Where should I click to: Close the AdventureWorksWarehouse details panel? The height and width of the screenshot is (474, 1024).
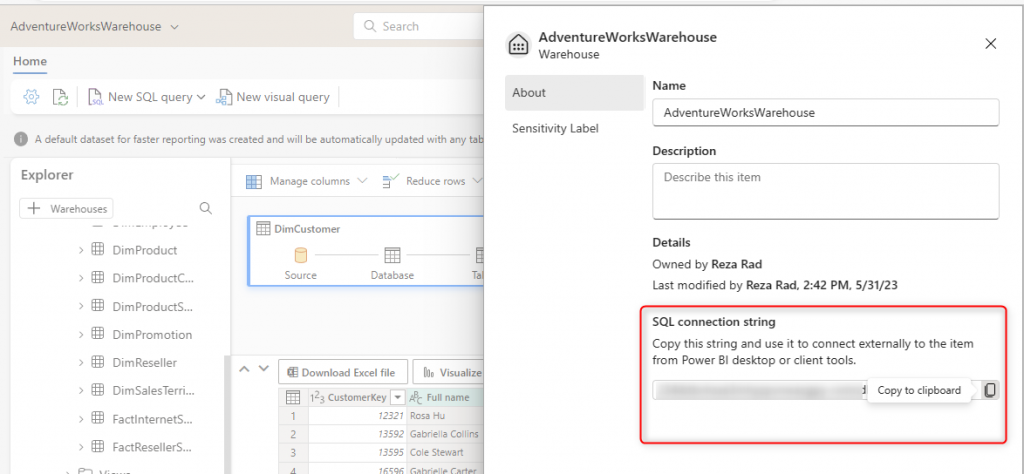click(990, 44)
